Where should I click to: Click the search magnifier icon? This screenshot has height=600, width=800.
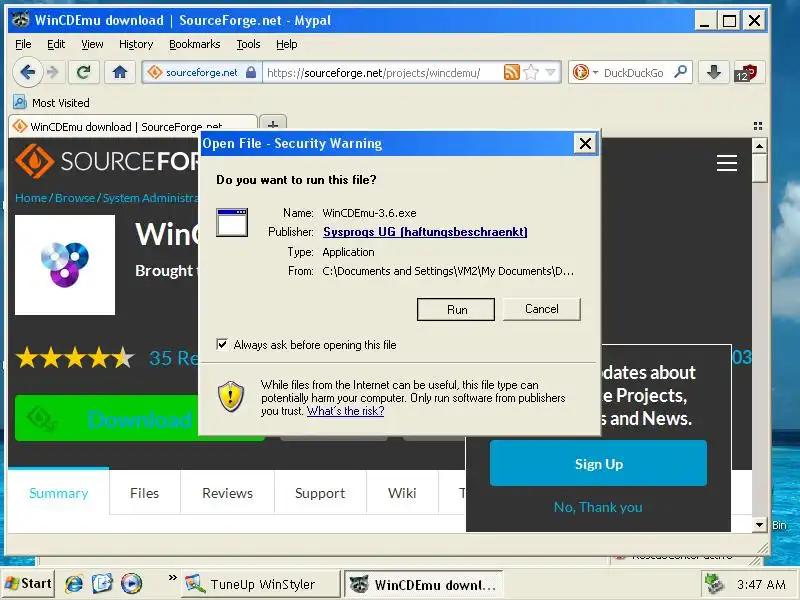tap(681, 72)
